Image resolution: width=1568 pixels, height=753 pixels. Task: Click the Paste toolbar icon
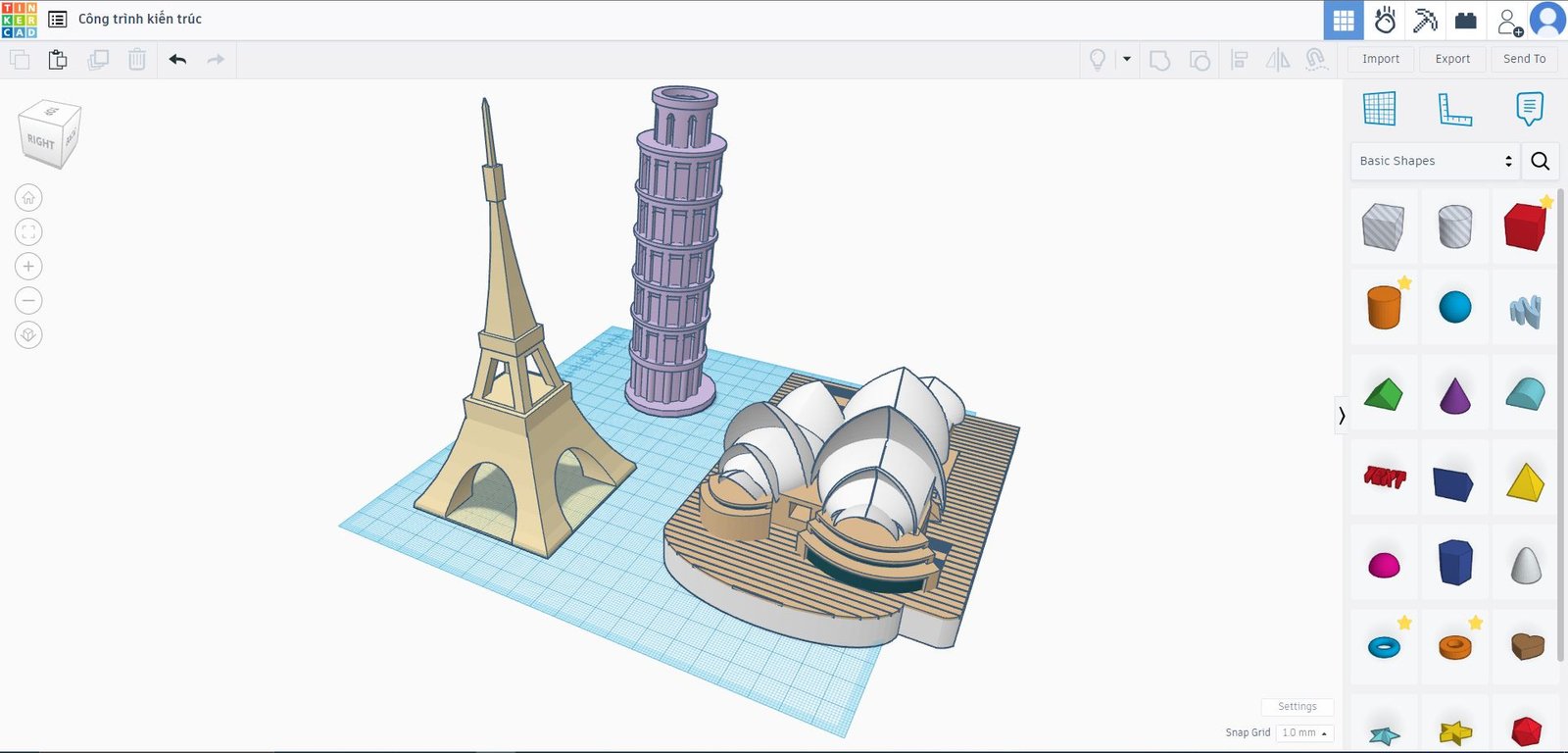click(58, 60)
